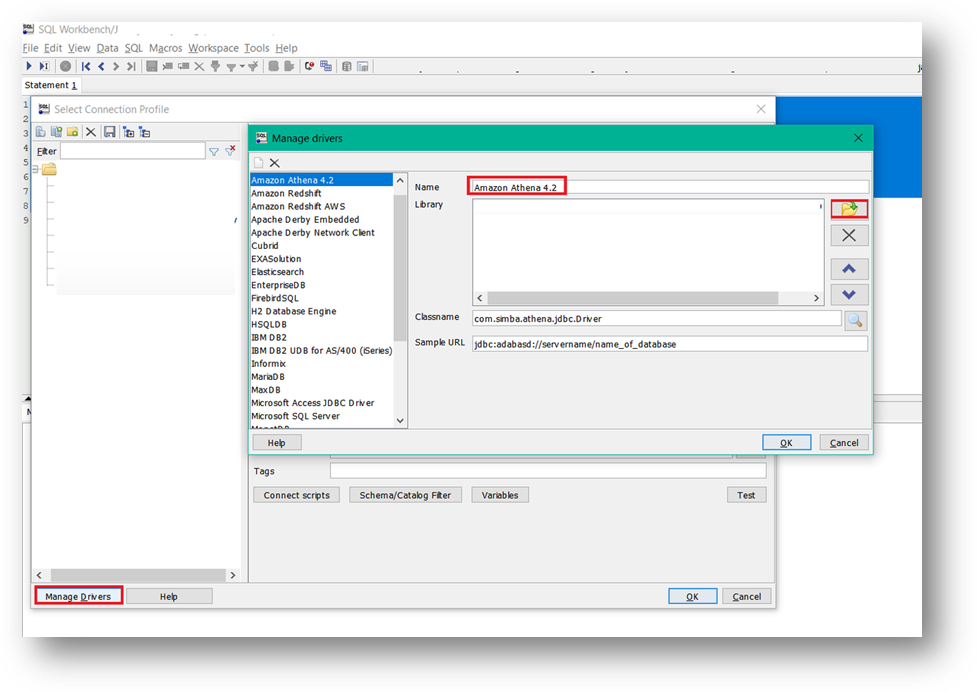This screenshot has width=977, height=692.
Task: Click the Variables button
Action: click(x=500, y=495)
